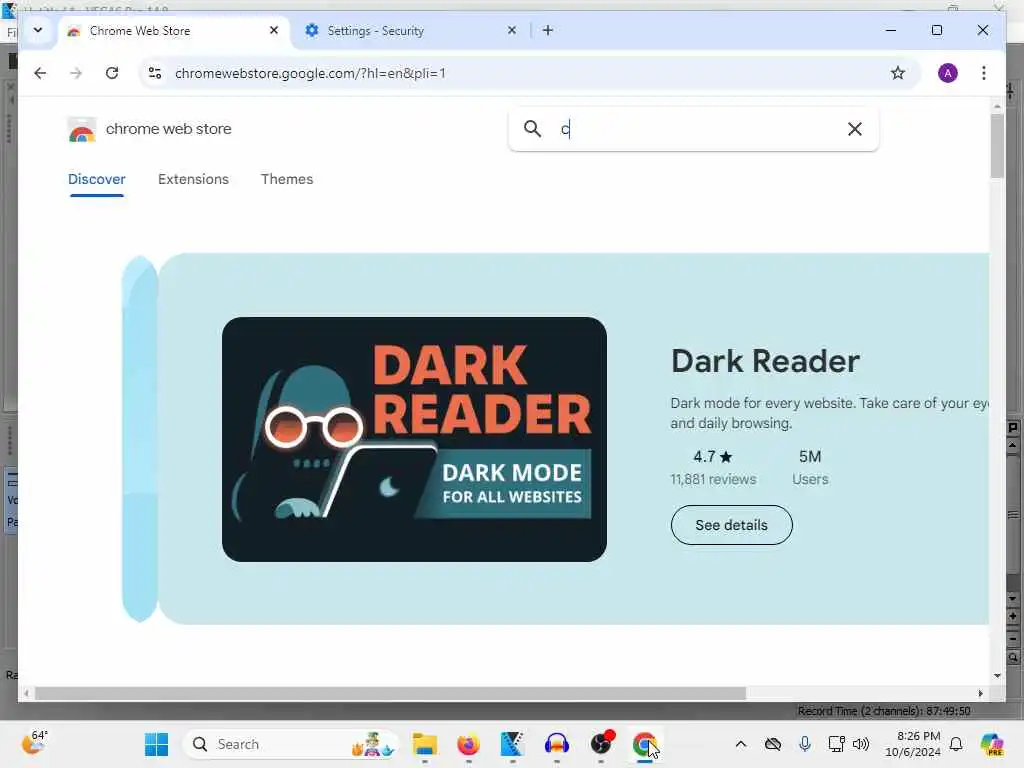Click the horizontal page scrollbar
Image resolution: width=1024 pixels, height=768 pixels.
point(391,693)
